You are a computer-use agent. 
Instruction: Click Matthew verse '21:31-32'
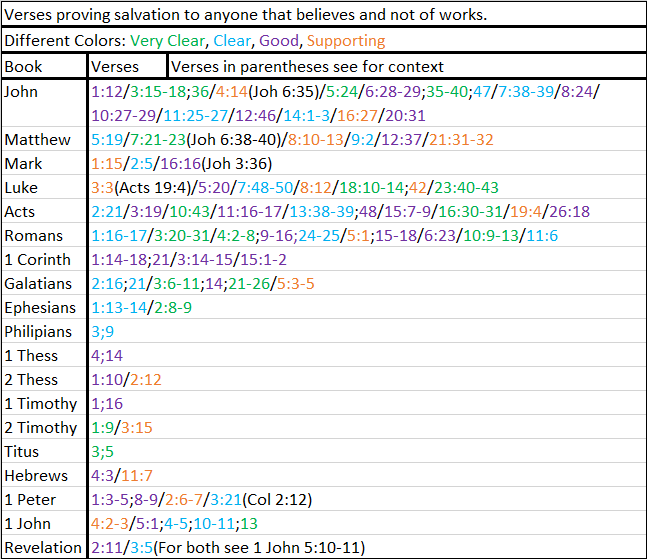(x=461, y=140)
